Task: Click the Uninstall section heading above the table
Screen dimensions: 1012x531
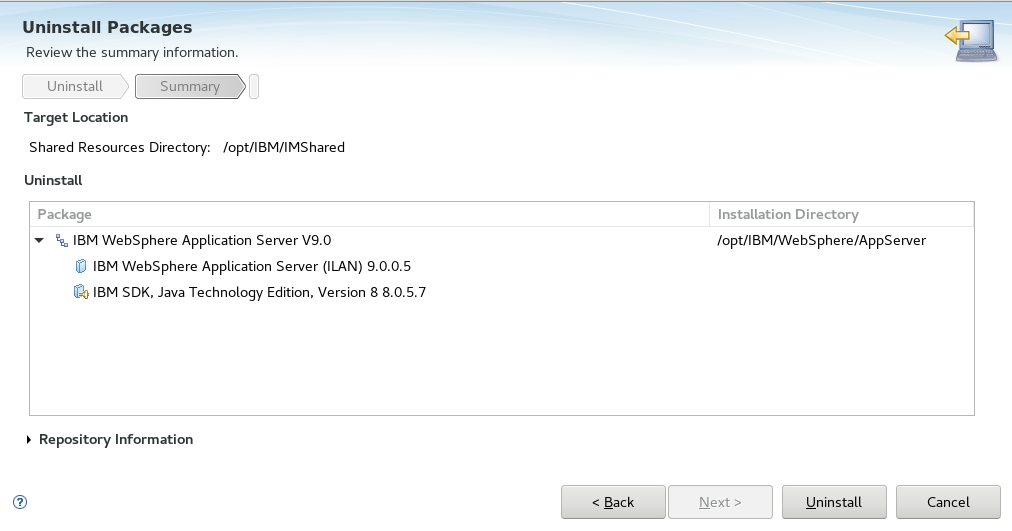Action: (53, 180)
